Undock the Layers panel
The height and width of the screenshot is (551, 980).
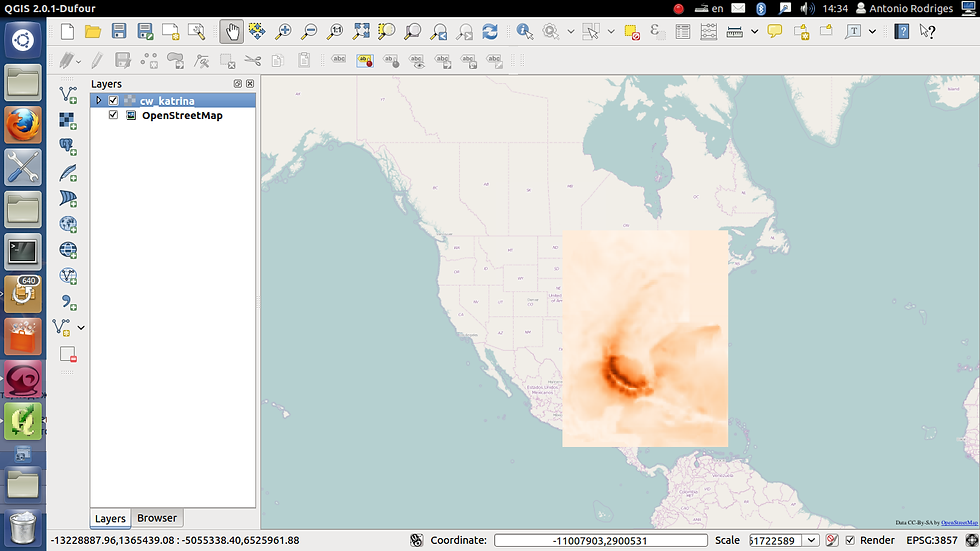[238, 84]
